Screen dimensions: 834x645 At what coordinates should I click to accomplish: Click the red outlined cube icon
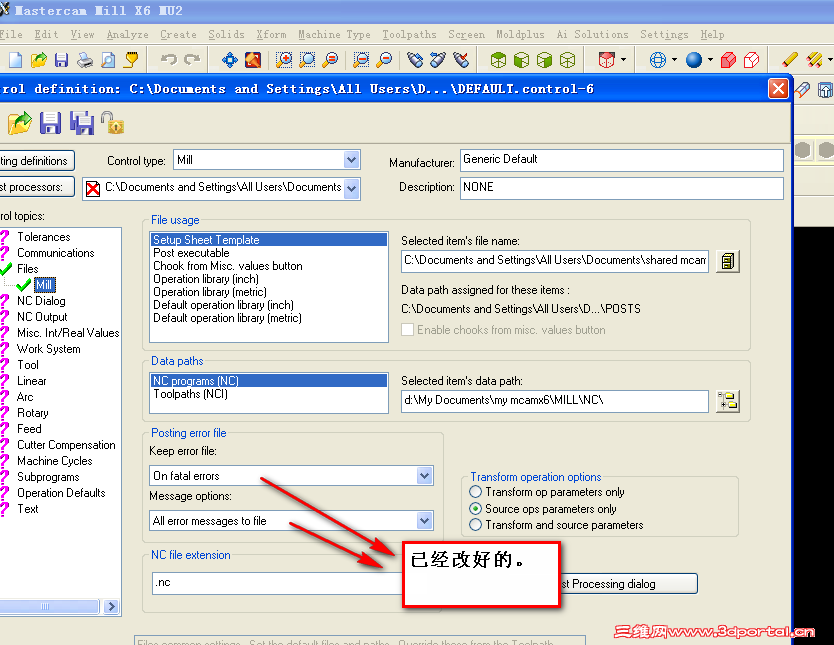click(751, 60)
